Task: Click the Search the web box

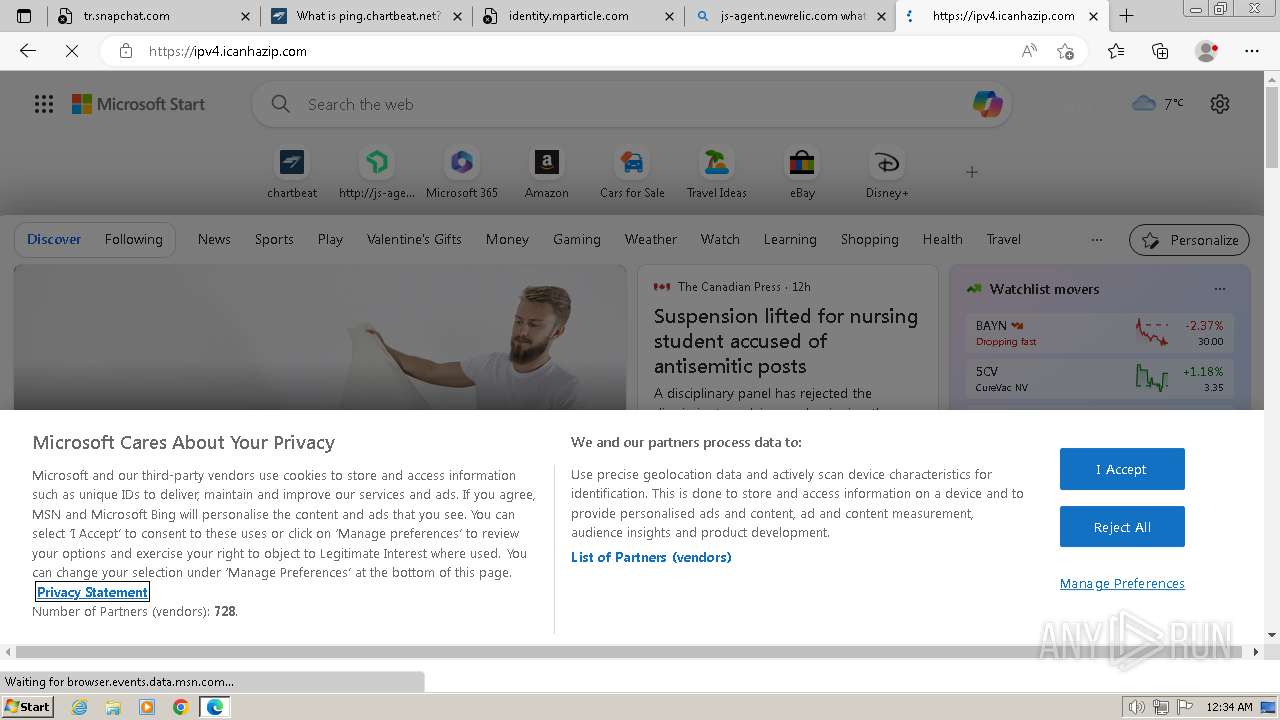Action: click(630, 104)
